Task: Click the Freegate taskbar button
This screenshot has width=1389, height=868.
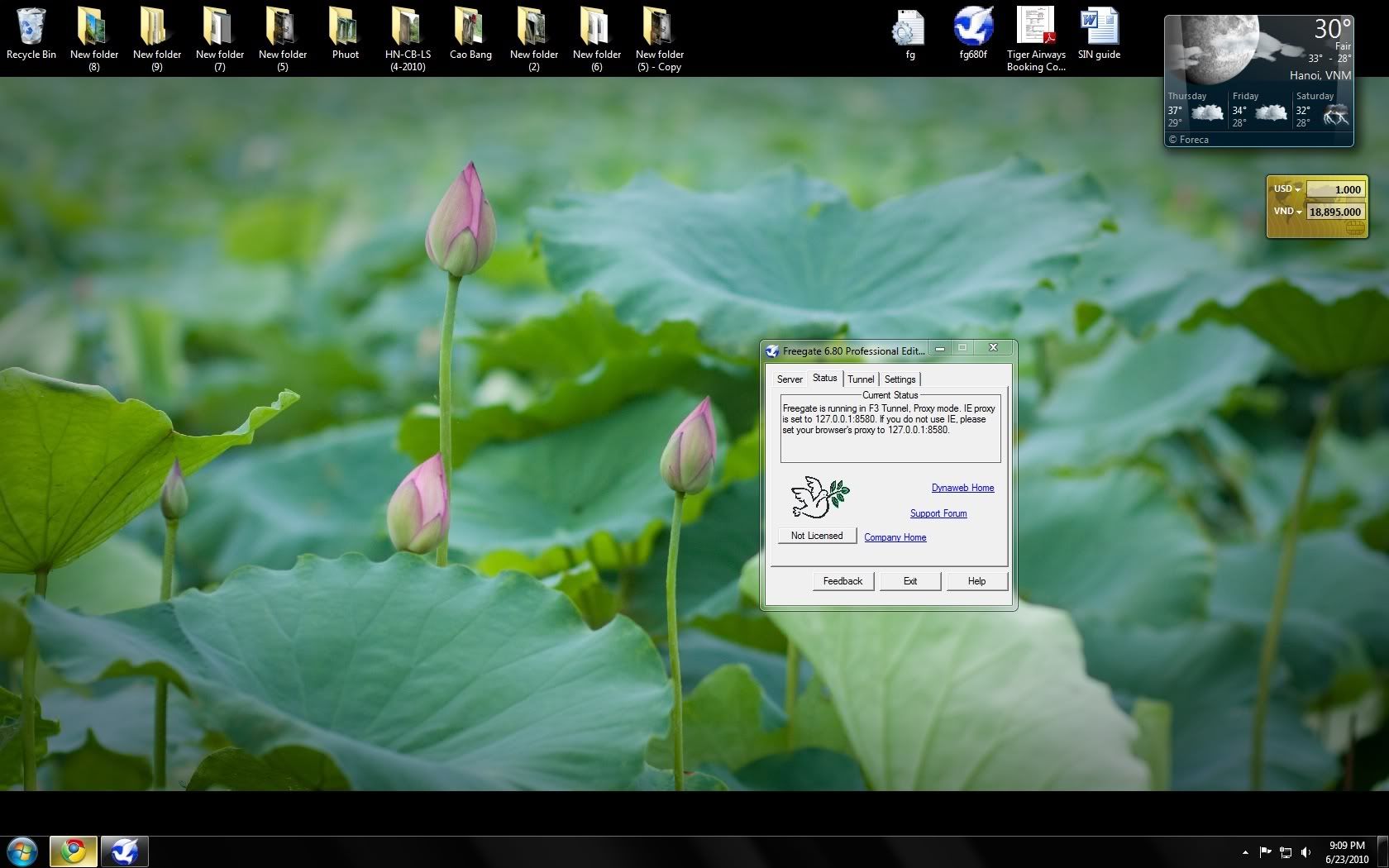Action: [x=124, y=851]
